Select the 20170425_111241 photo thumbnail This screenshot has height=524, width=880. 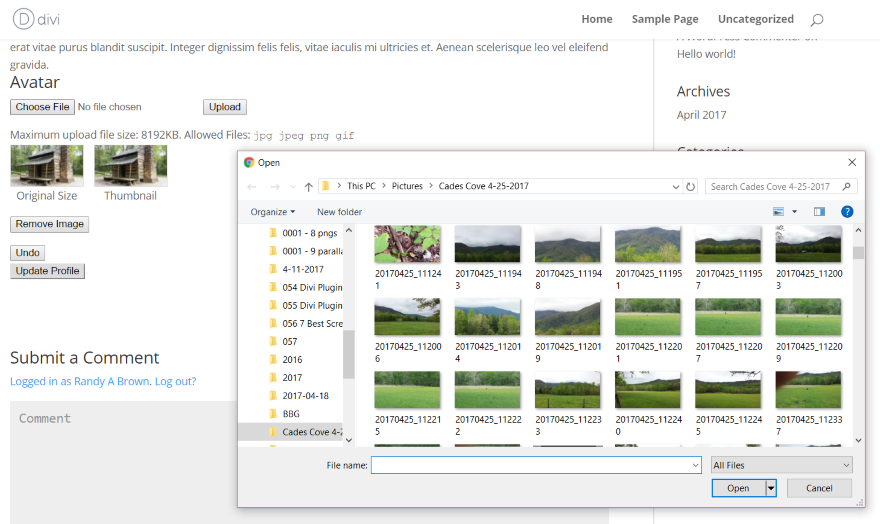pyautogui.click(x=407, y=244)
